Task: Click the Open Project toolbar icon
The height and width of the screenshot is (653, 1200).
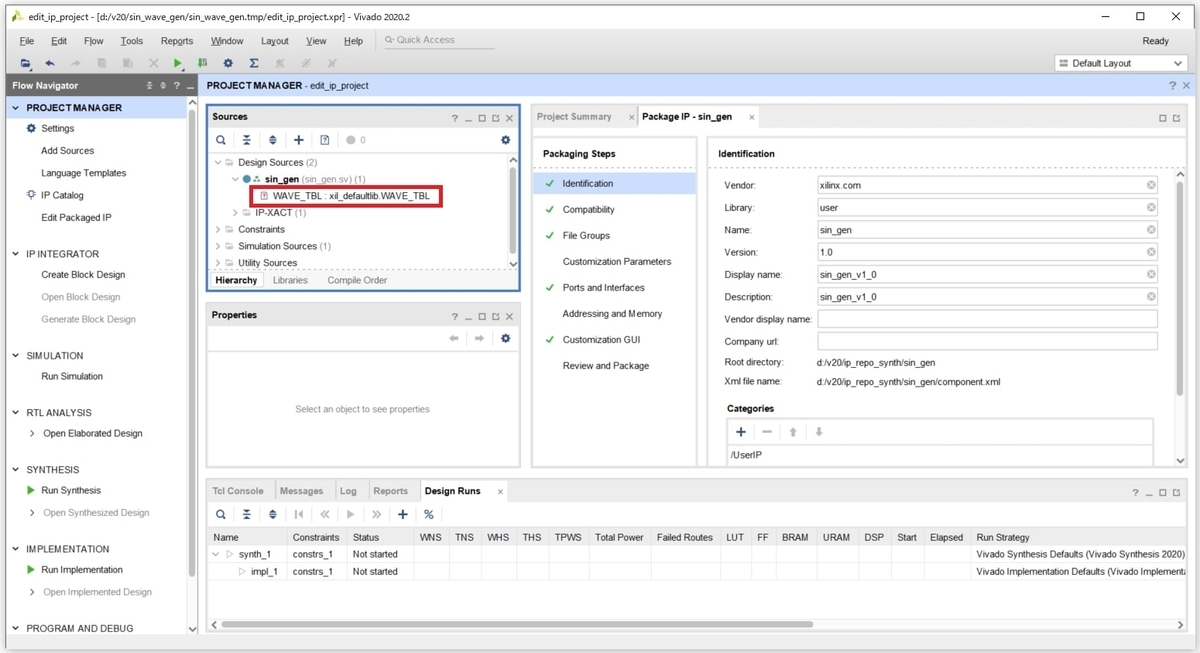Action: click(x=26, y=63)
